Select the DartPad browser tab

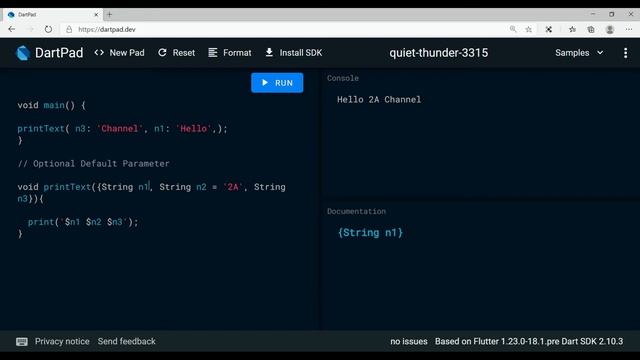tap(52, 15)
